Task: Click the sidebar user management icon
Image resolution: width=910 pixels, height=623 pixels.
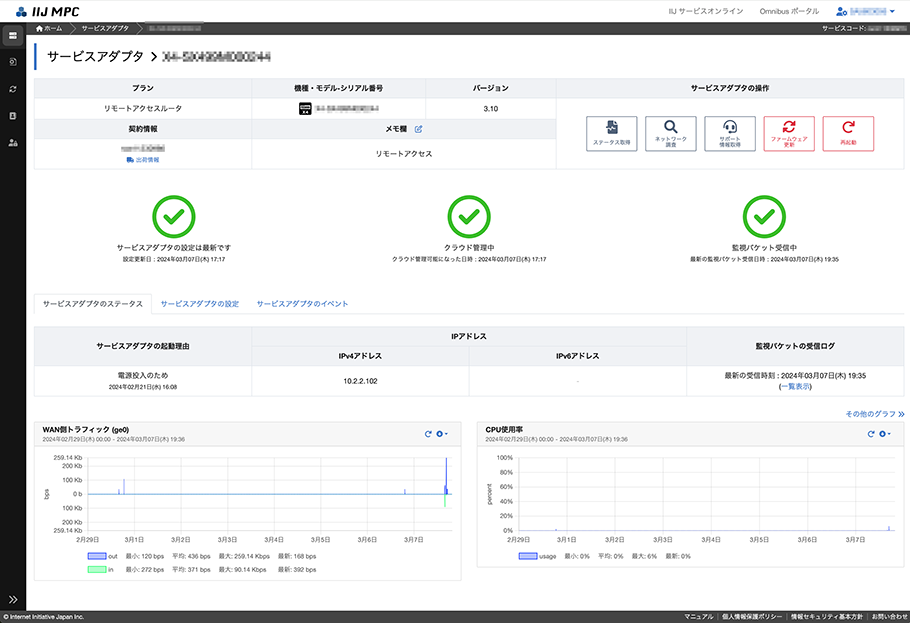Action: point(13,143)
